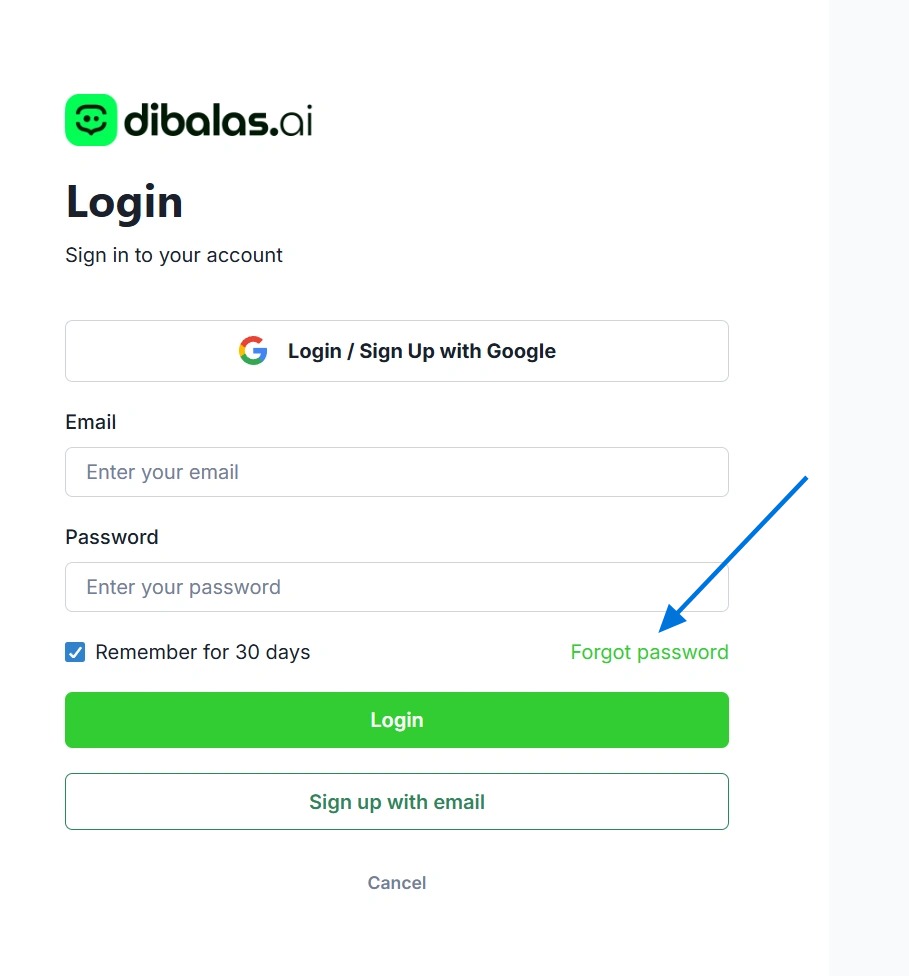Click the green dibalas chat-bubble logo icon
The width and height of the screenshot is (909, 976).
91,120
